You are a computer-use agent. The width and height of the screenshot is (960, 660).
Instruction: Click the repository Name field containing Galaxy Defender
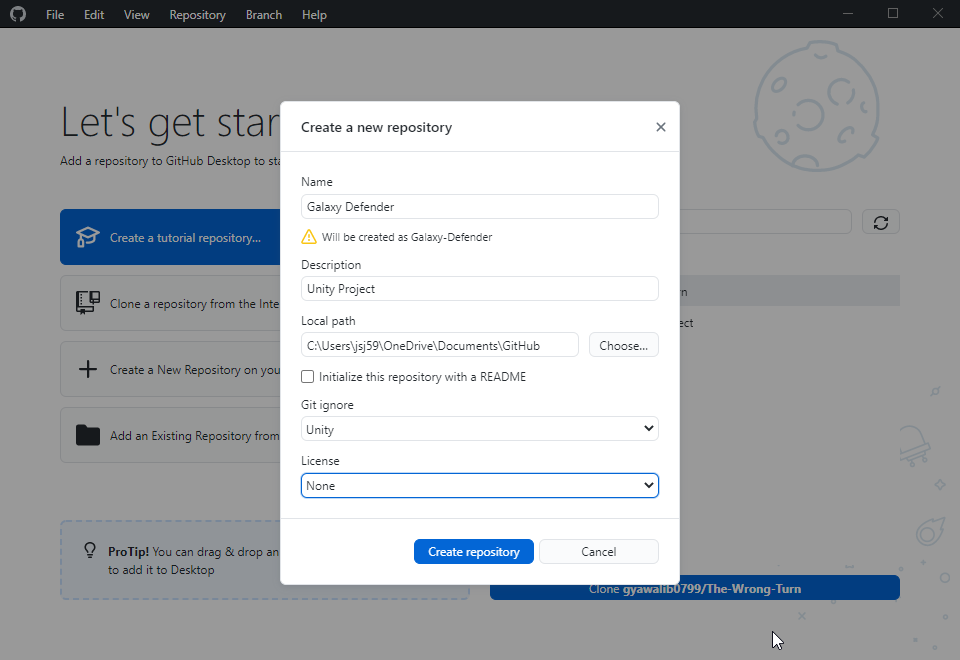click(x=479, y=206)
